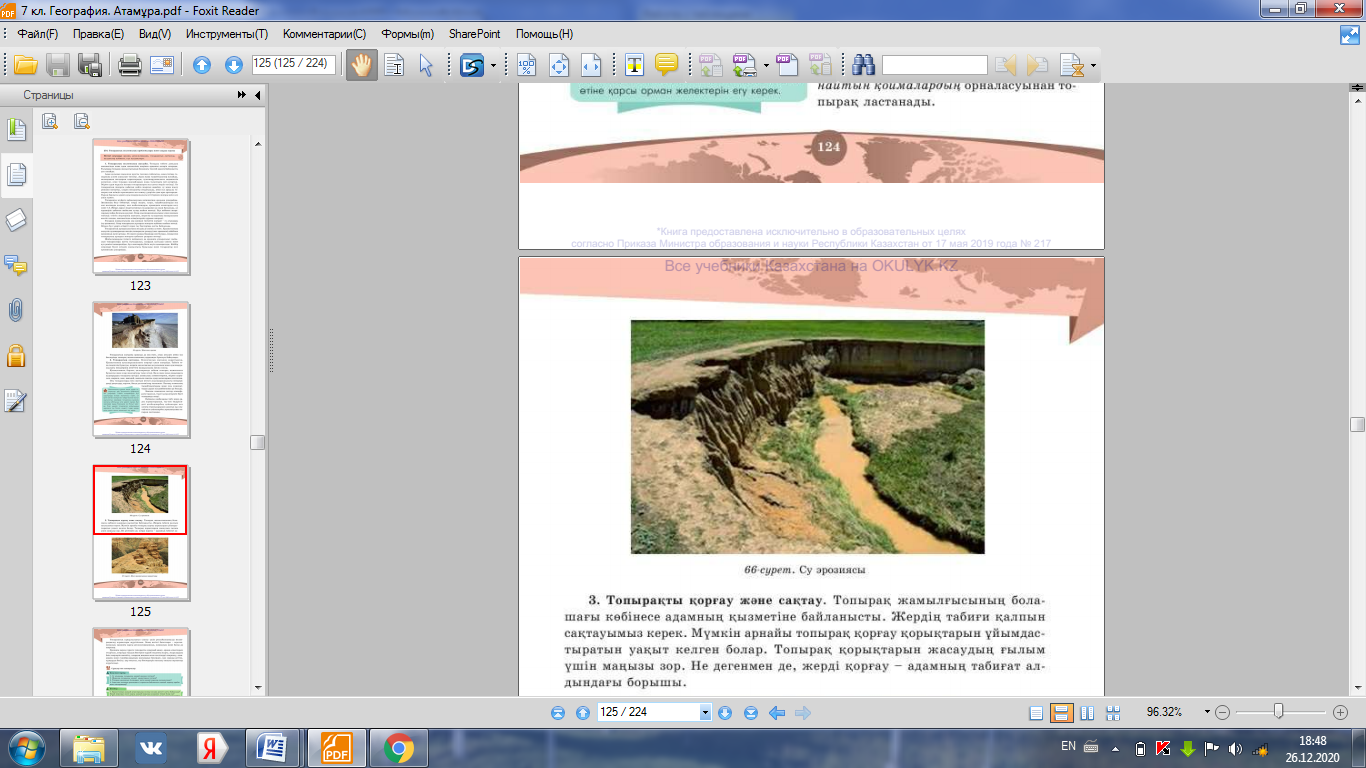Open the Layers panel in sidebar

click(x=17, y=220)
